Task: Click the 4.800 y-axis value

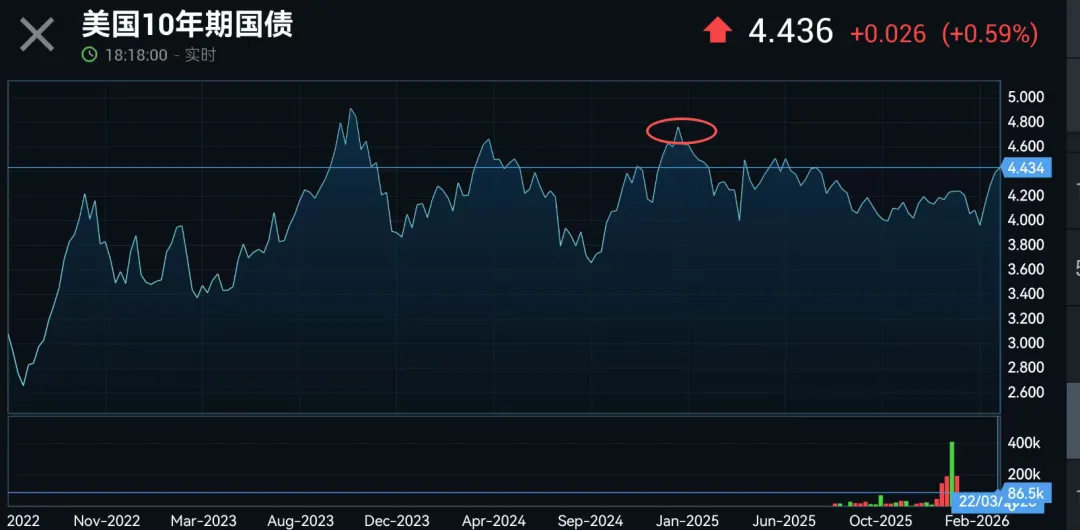Action: pos(1026,122)
